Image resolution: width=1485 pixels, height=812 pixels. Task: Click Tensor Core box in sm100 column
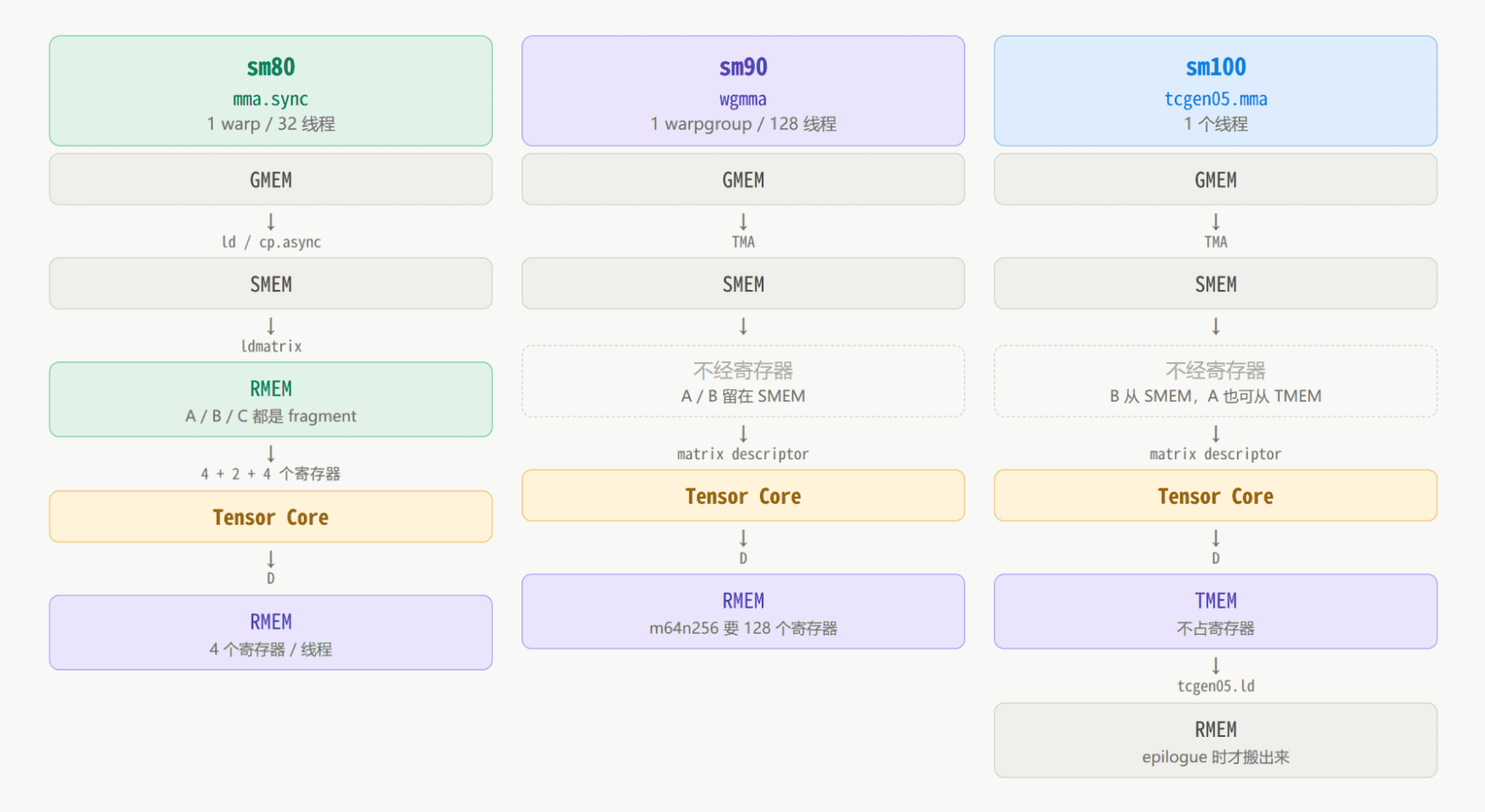[1216, 496]
